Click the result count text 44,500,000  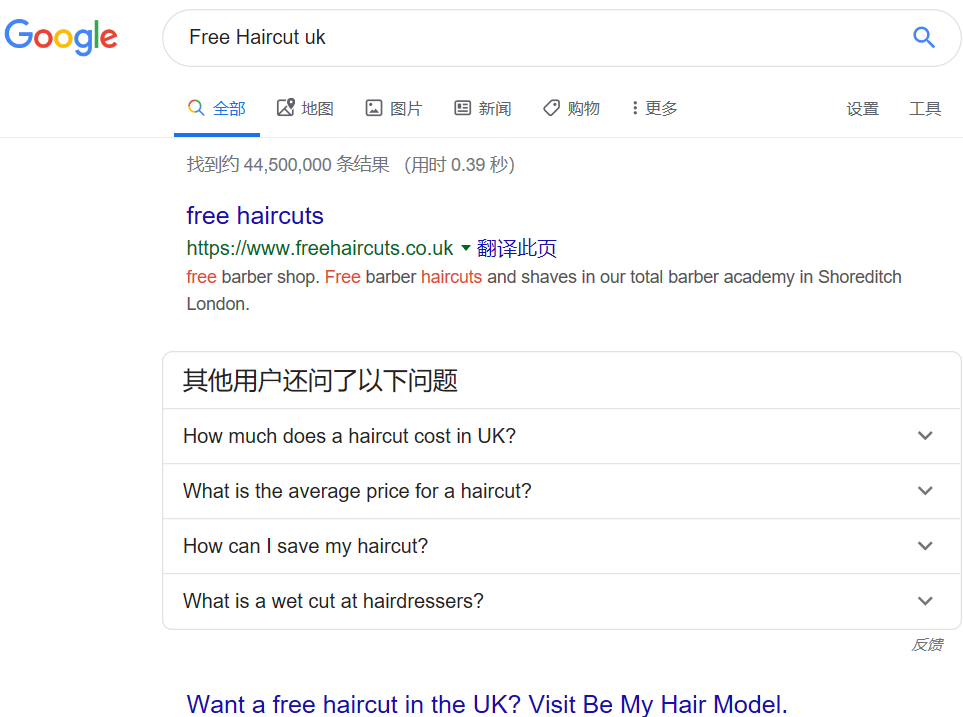tap(287, 165)
